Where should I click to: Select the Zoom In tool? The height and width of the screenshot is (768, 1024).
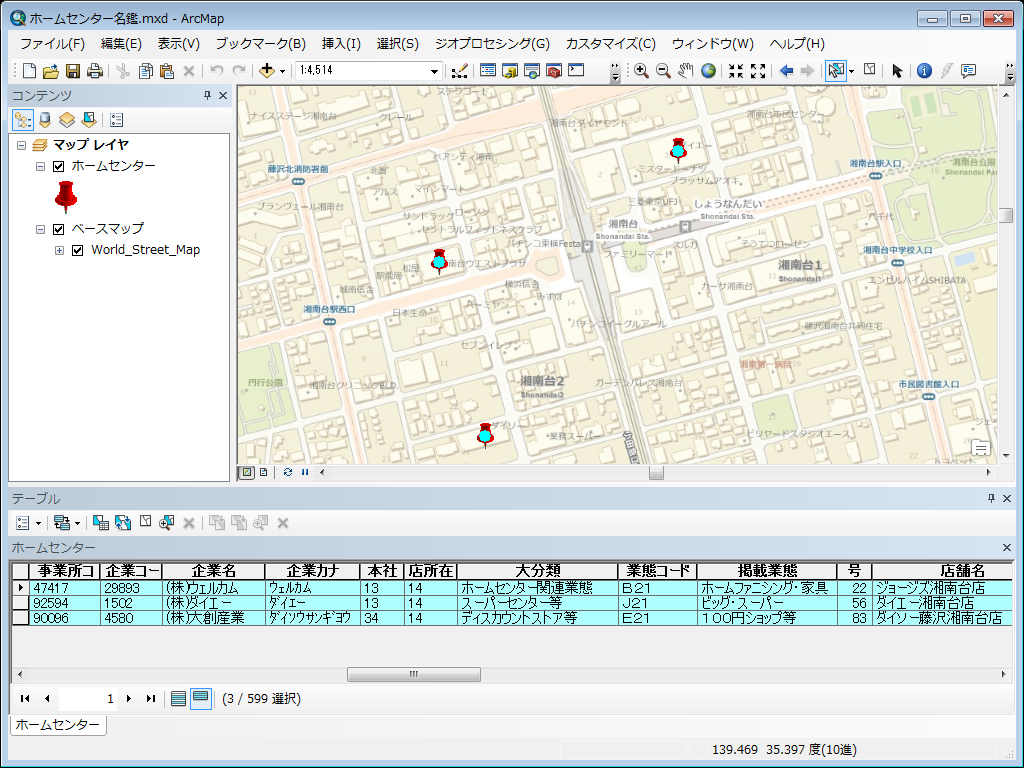click(x=641, y=71)
